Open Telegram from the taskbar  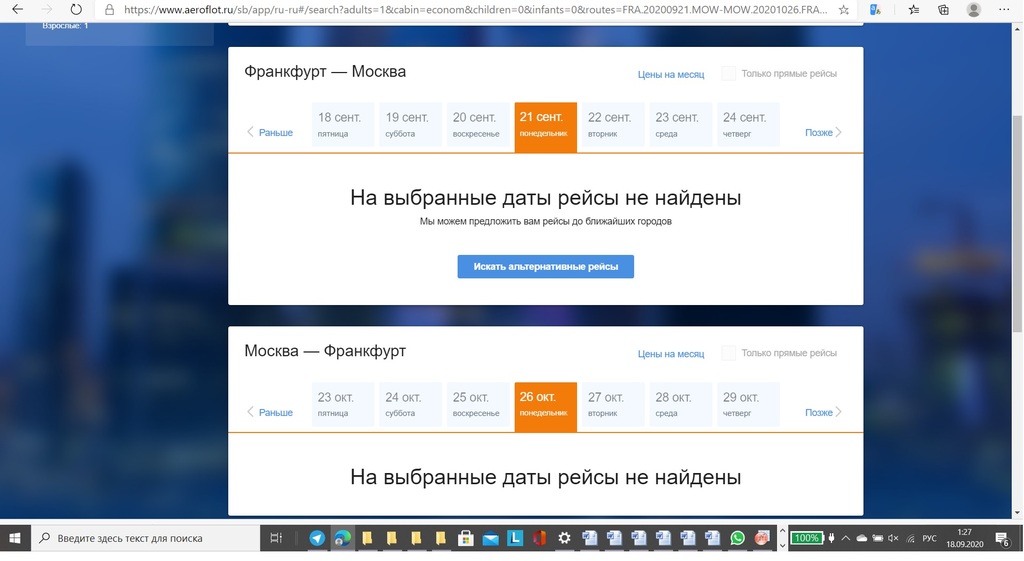317,538
